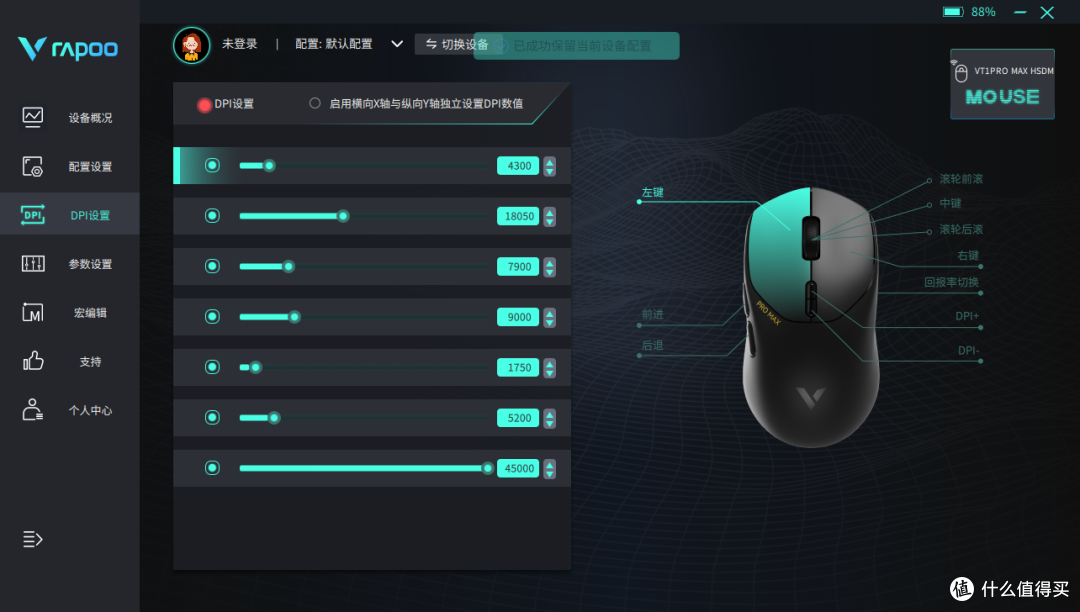The width and height of the screenshot is (1080, 612).
Task: Select the DPI+ button label
Action: [x=967, y=316]
